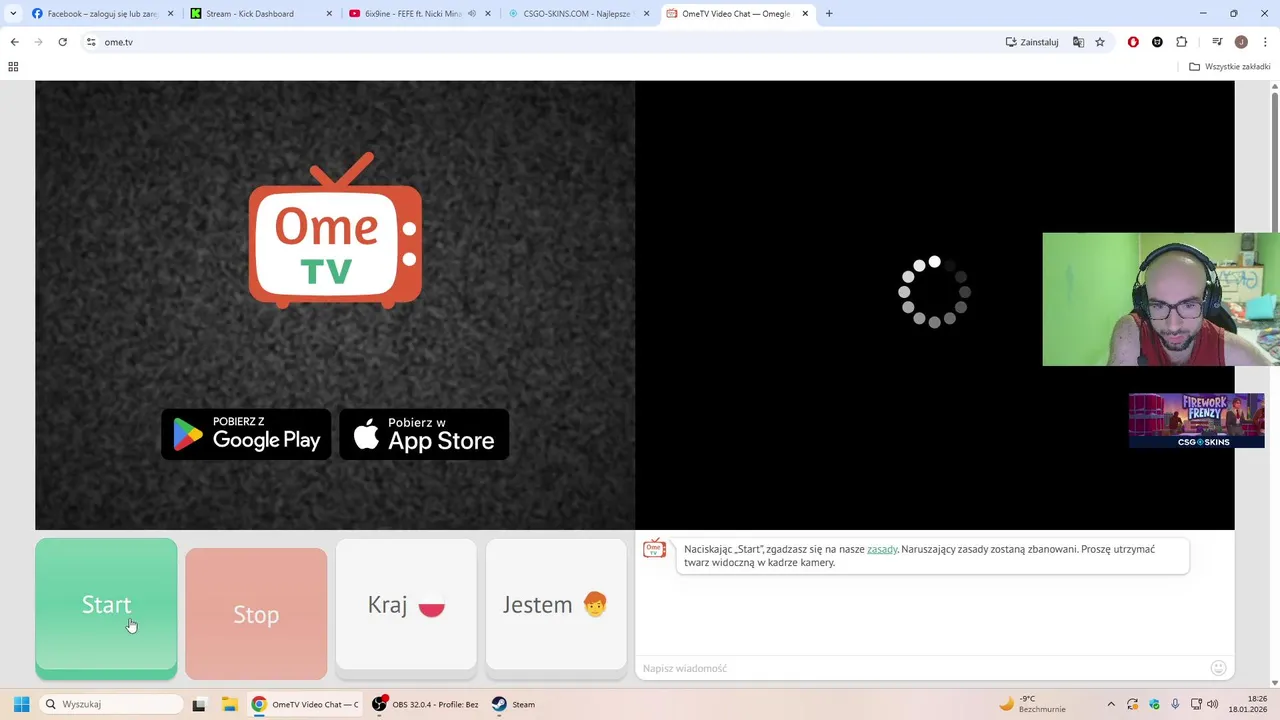
Task: Open the Kraj country selector
Action: (x=406, y=604)
